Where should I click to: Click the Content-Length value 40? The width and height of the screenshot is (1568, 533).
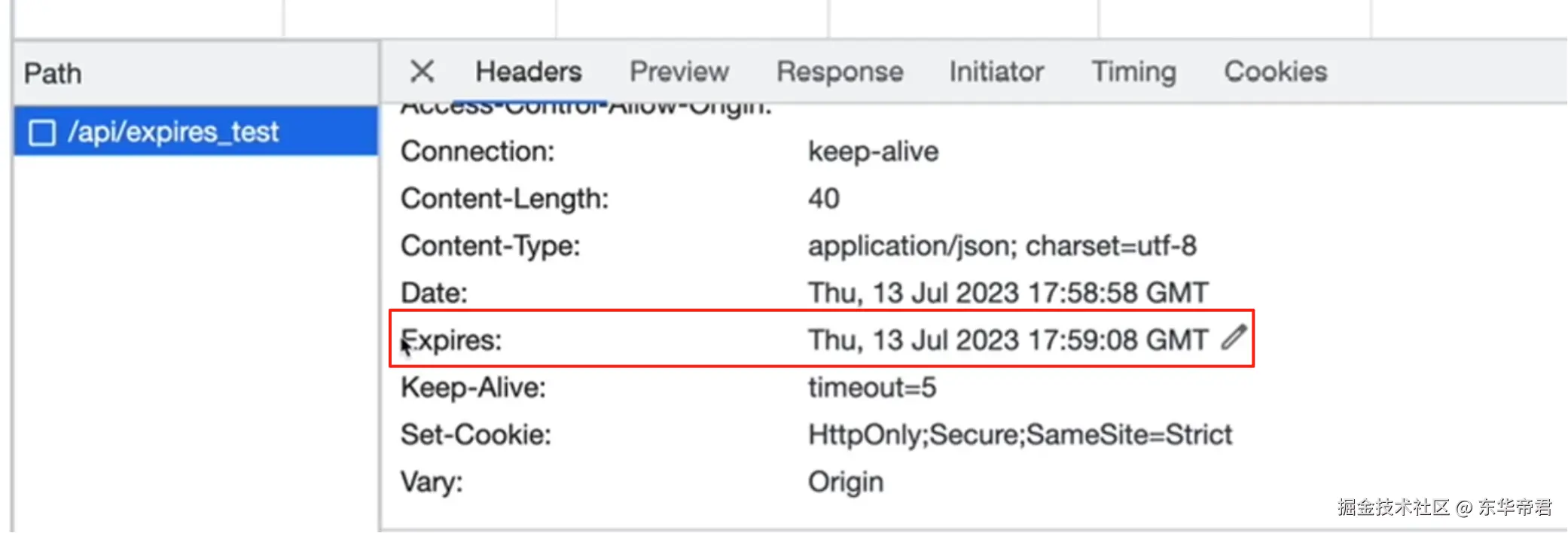click(823, 199)
